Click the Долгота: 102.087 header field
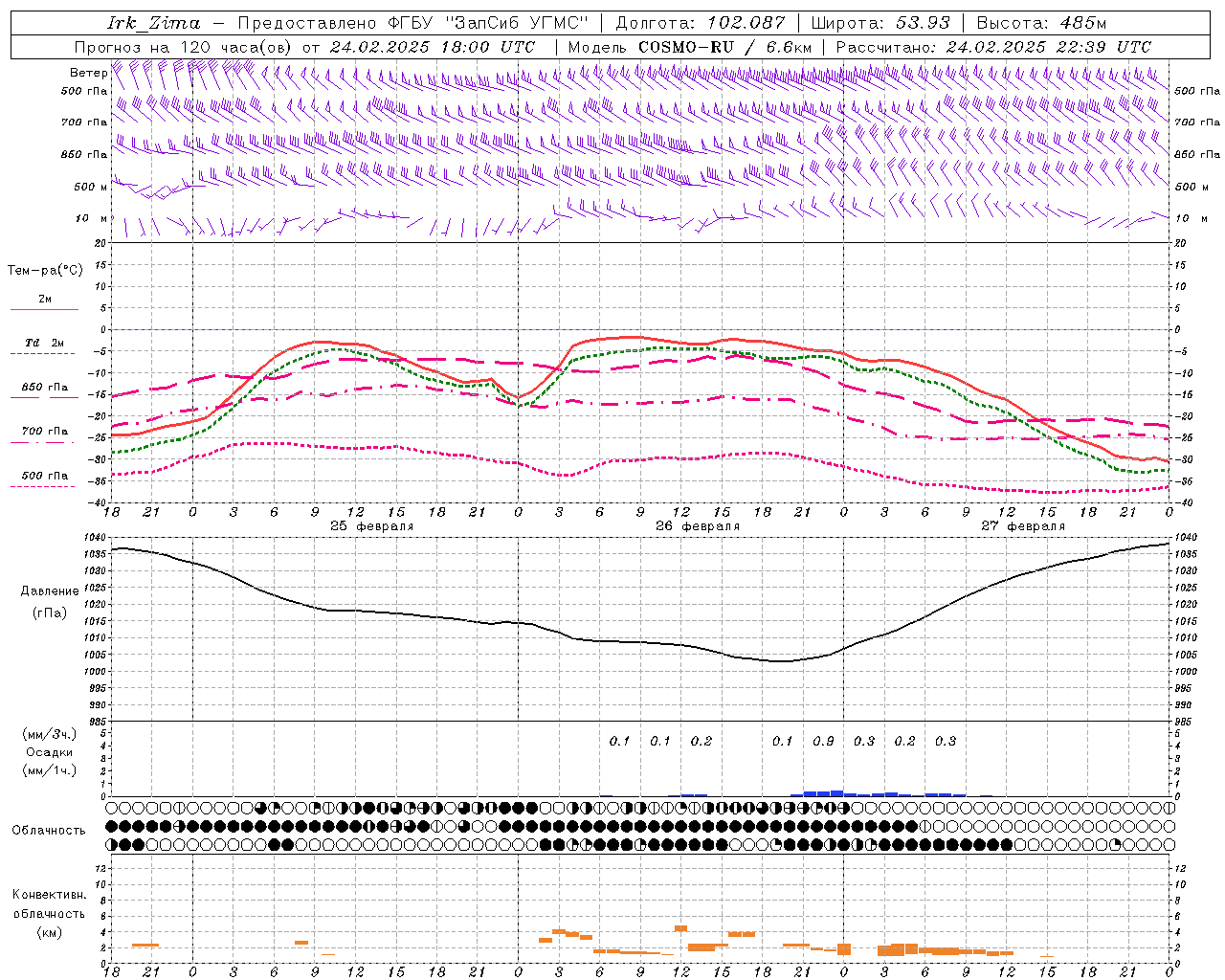The image size is (1225, 980). [700, 23]
